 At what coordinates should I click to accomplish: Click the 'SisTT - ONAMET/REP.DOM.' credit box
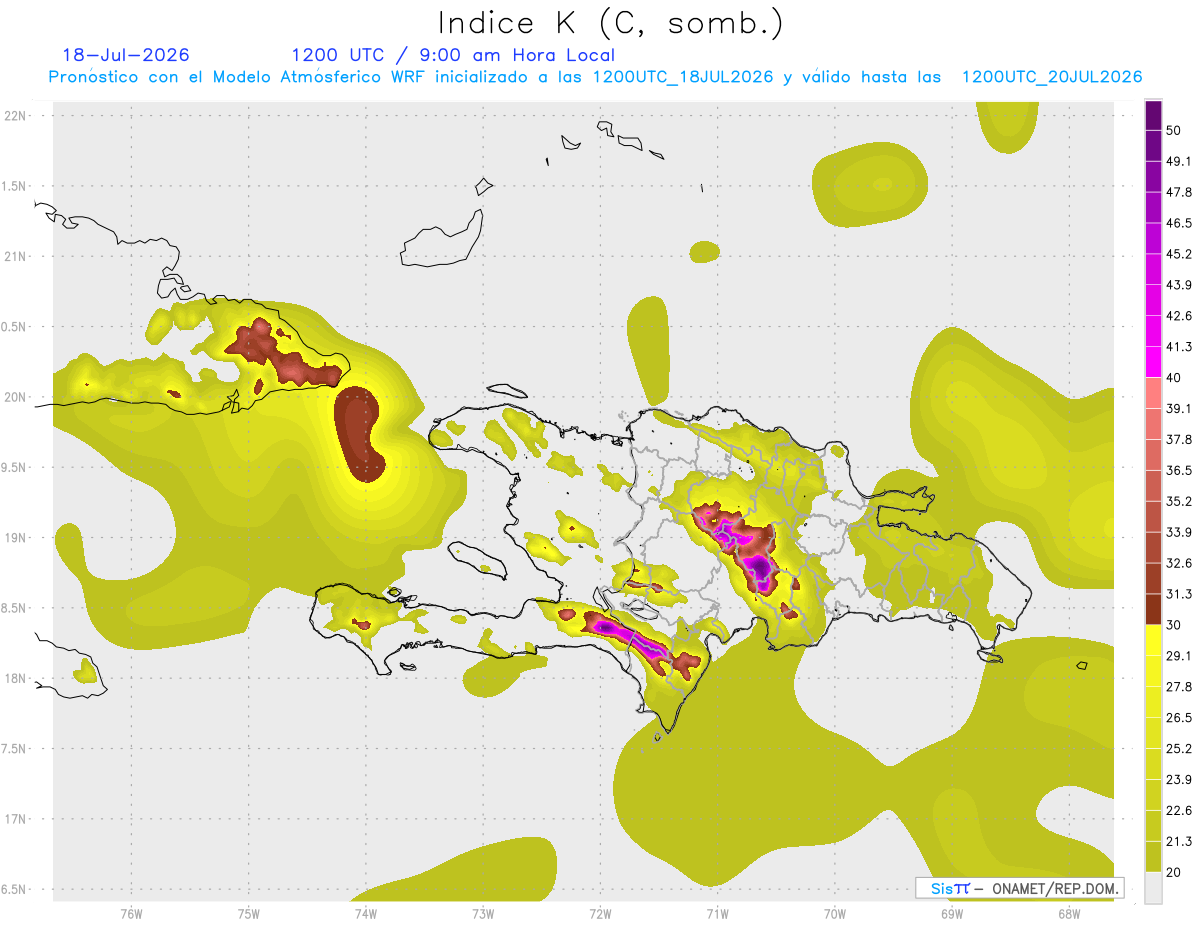click(1019, 888)
